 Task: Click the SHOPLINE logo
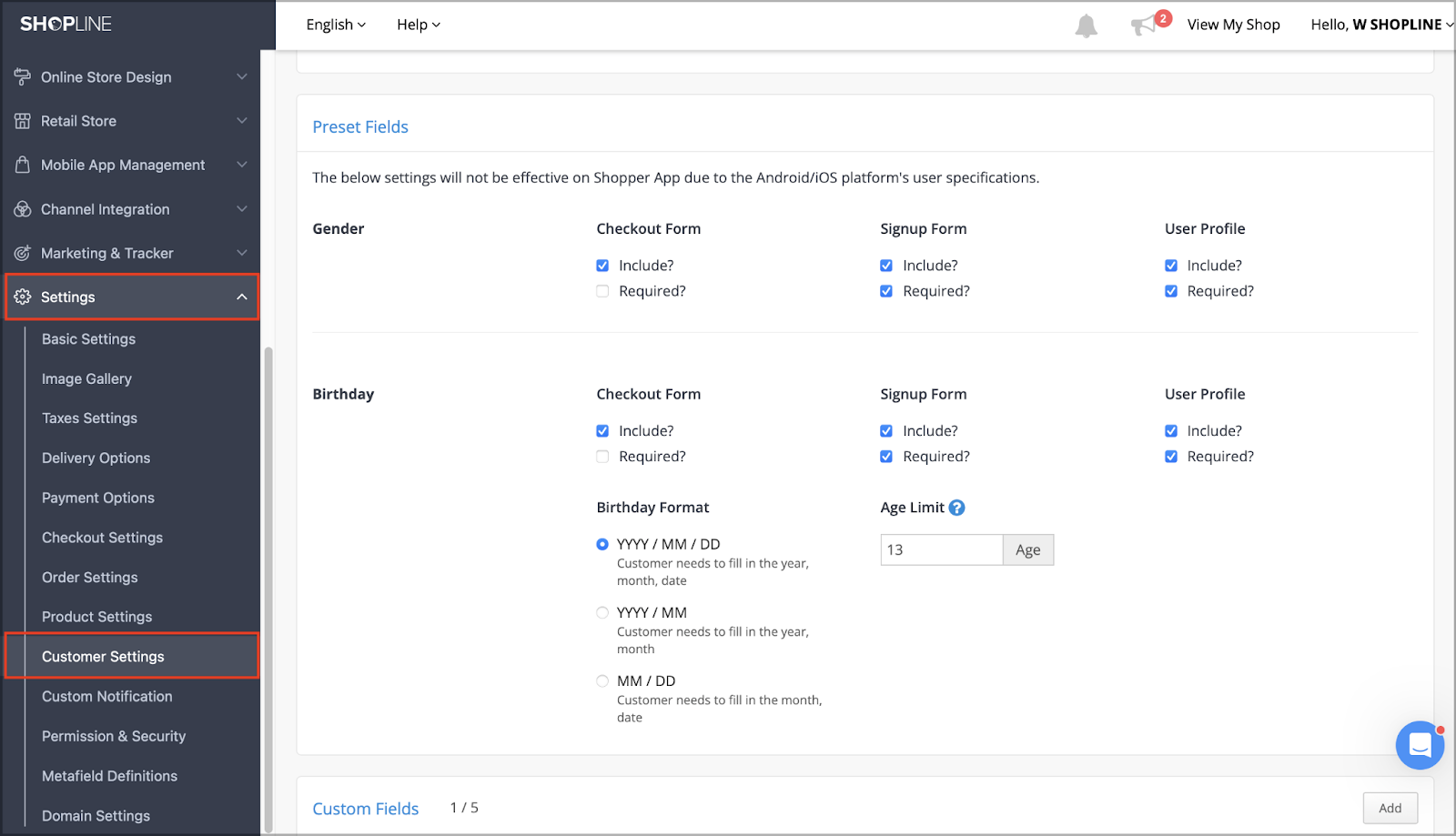click(x=66, y=24)
